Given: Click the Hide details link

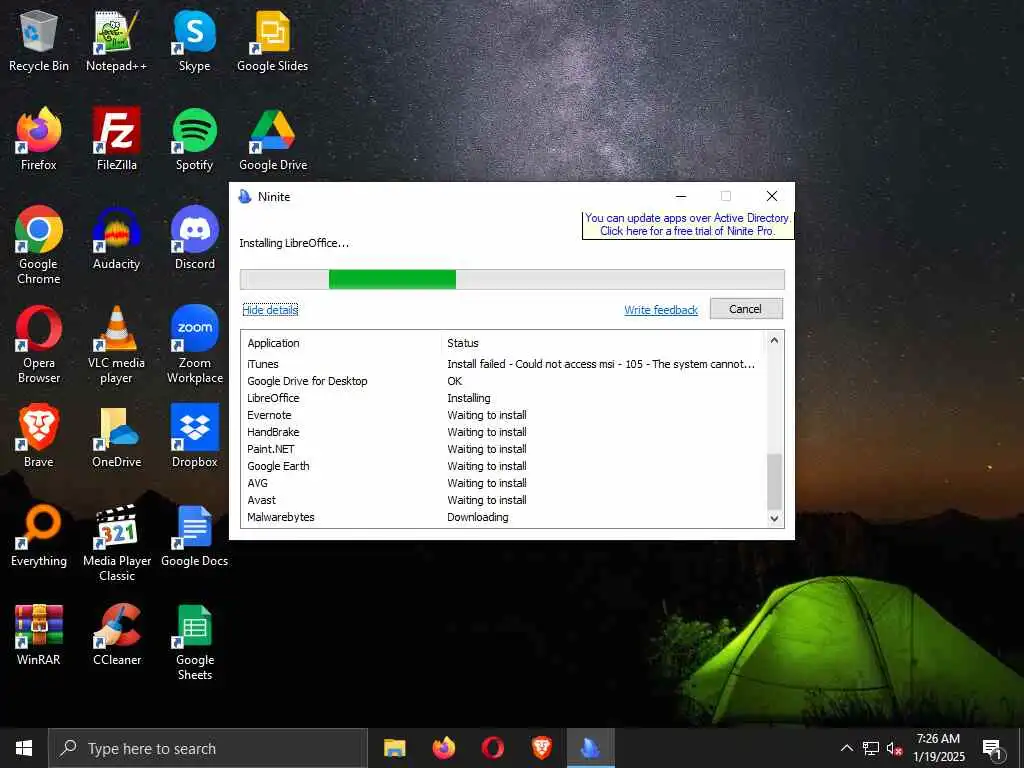Looking at the screenshot, I should tap(270, 310).
